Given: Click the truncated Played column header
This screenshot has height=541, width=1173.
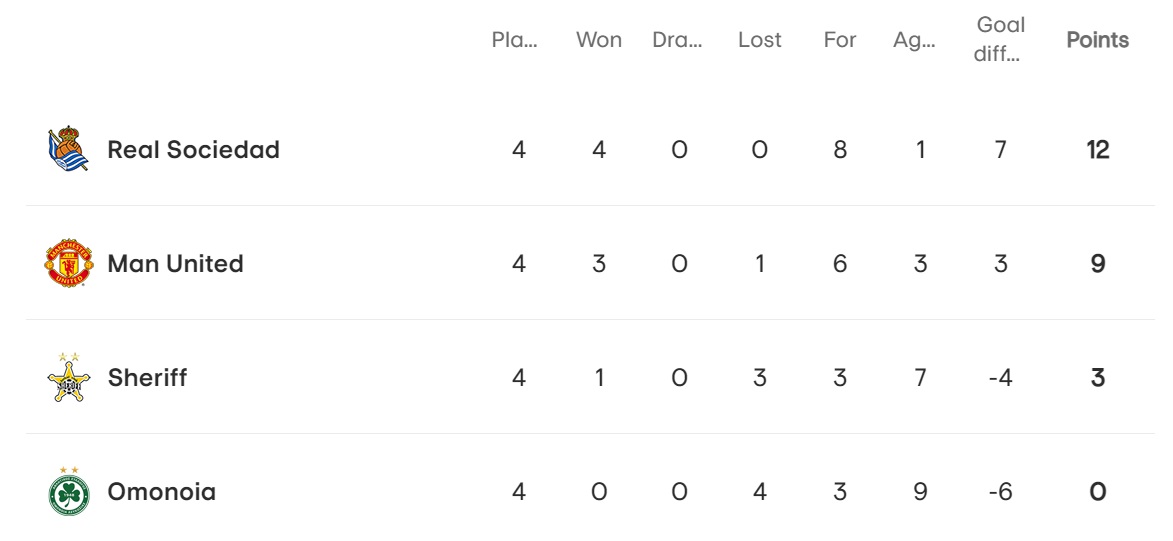Looking at the screenshot, I should coord(515,40).
